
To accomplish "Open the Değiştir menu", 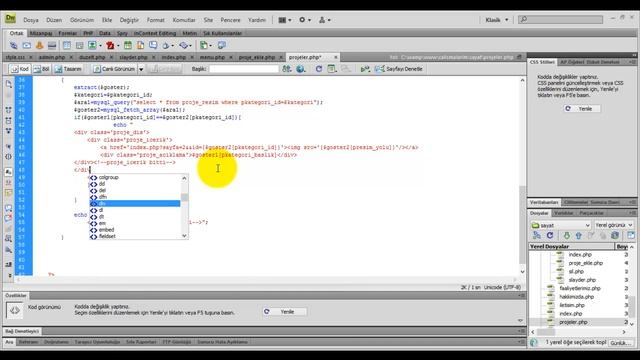I will tap(129, 20).
